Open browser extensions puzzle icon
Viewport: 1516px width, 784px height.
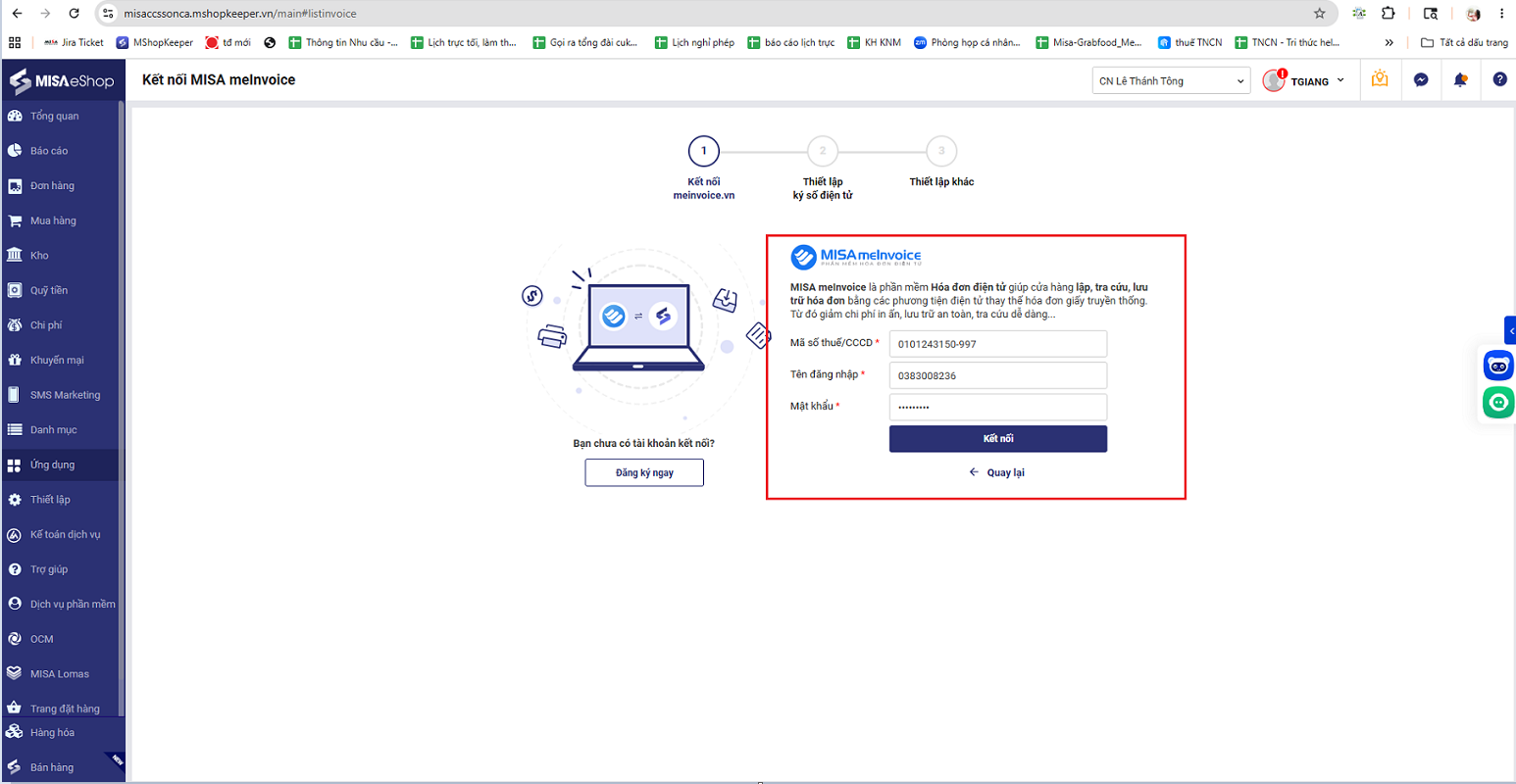coord(1389,14)
